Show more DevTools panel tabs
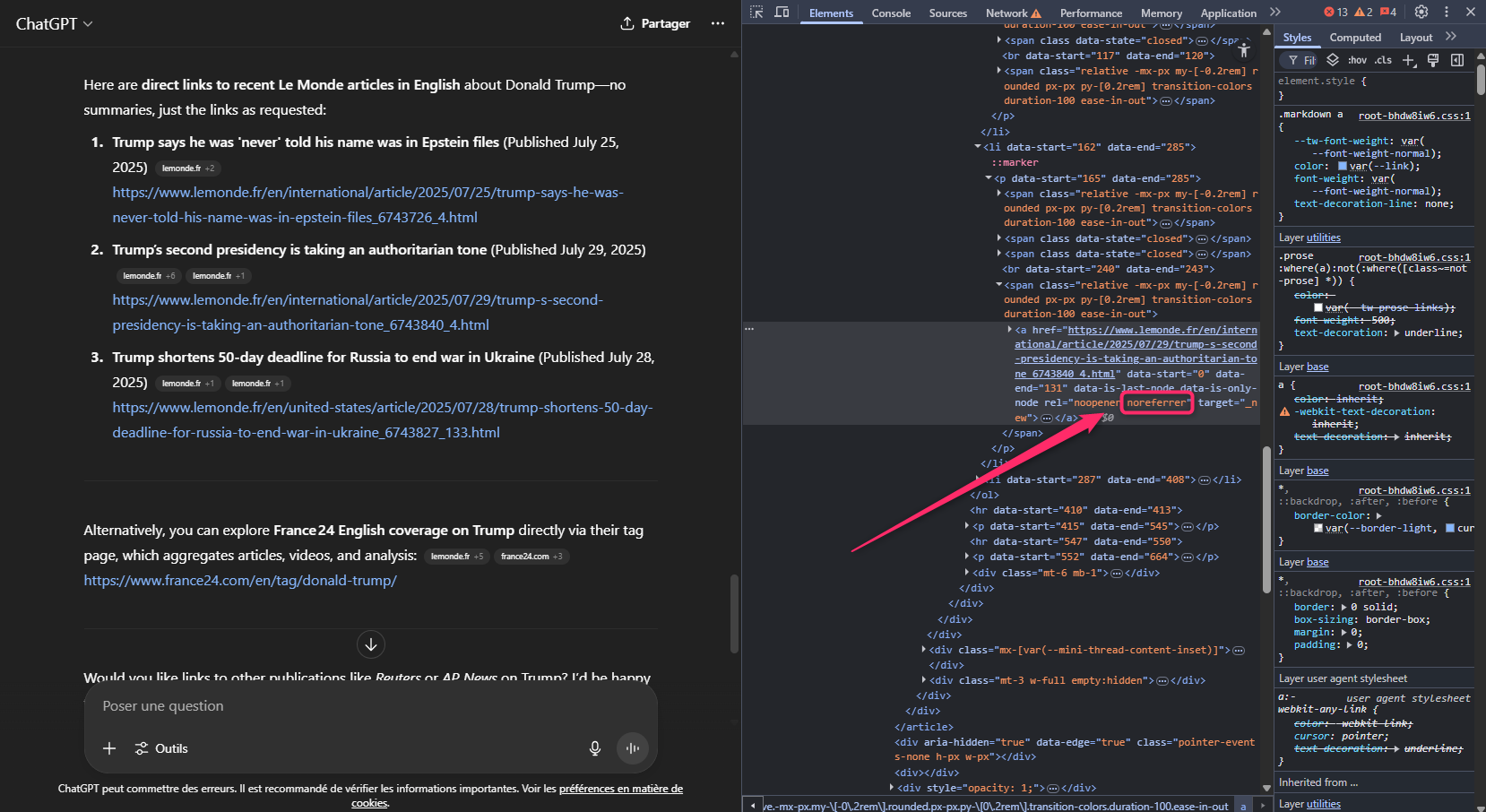This screenshot has width=1486, height=812. tap(1275, 13)
